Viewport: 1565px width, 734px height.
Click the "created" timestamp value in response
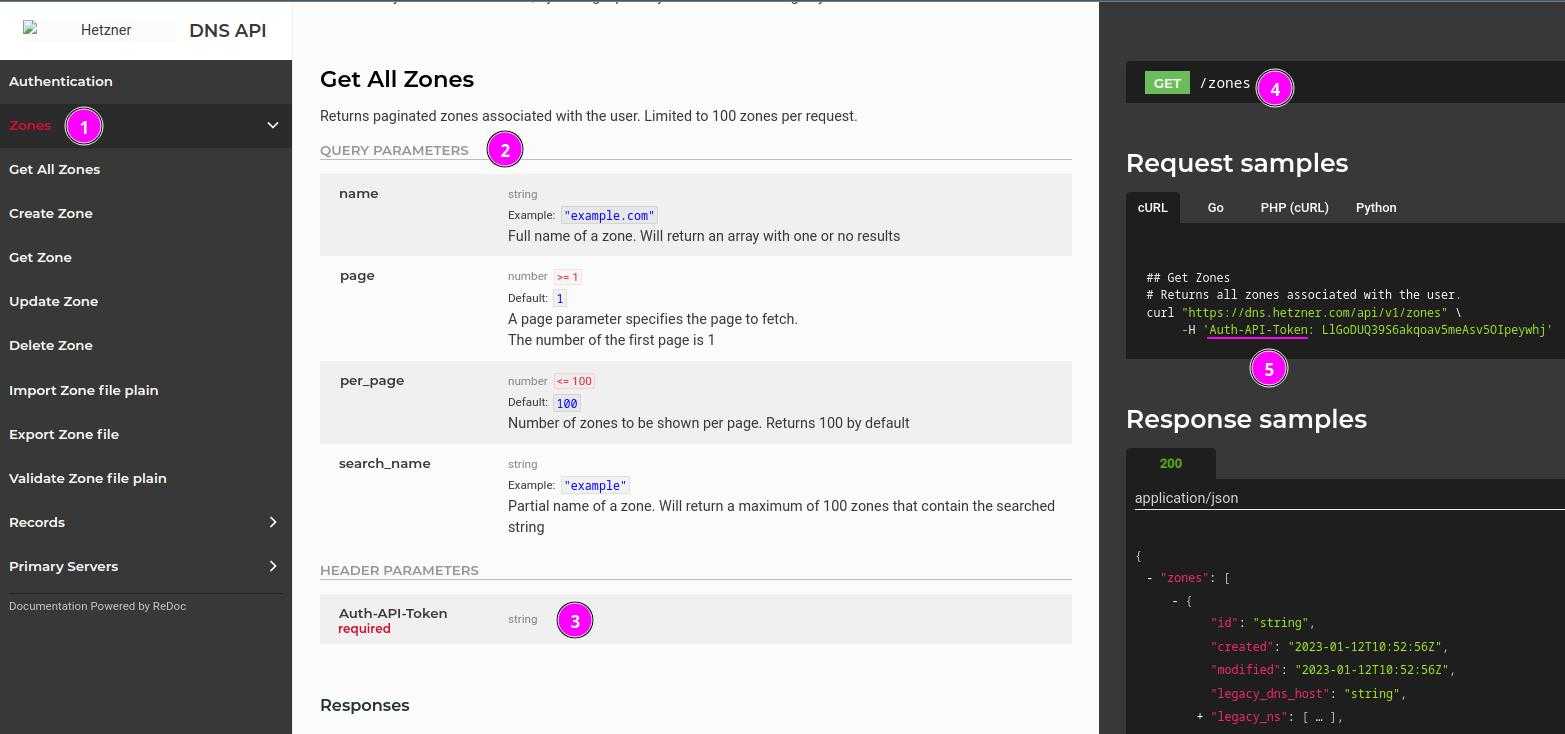click(1365, 647)
